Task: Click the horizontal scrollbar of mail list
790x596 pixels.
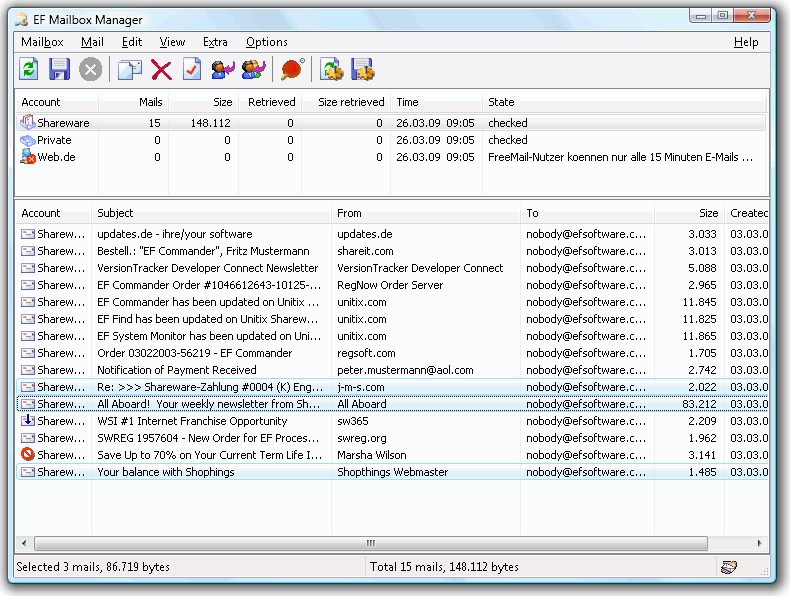Action: click(370, 543)
